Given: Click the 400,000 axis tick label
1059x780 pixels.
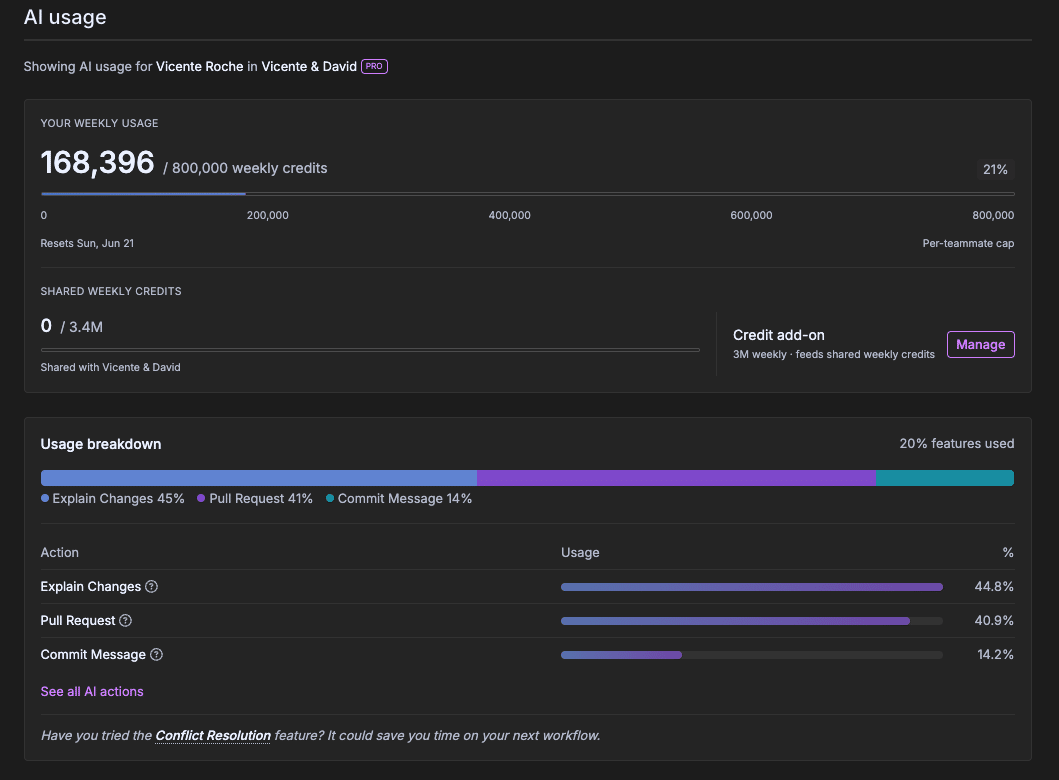Looking at the screenshot, I should pyautogui.click(x=509, y=215).
